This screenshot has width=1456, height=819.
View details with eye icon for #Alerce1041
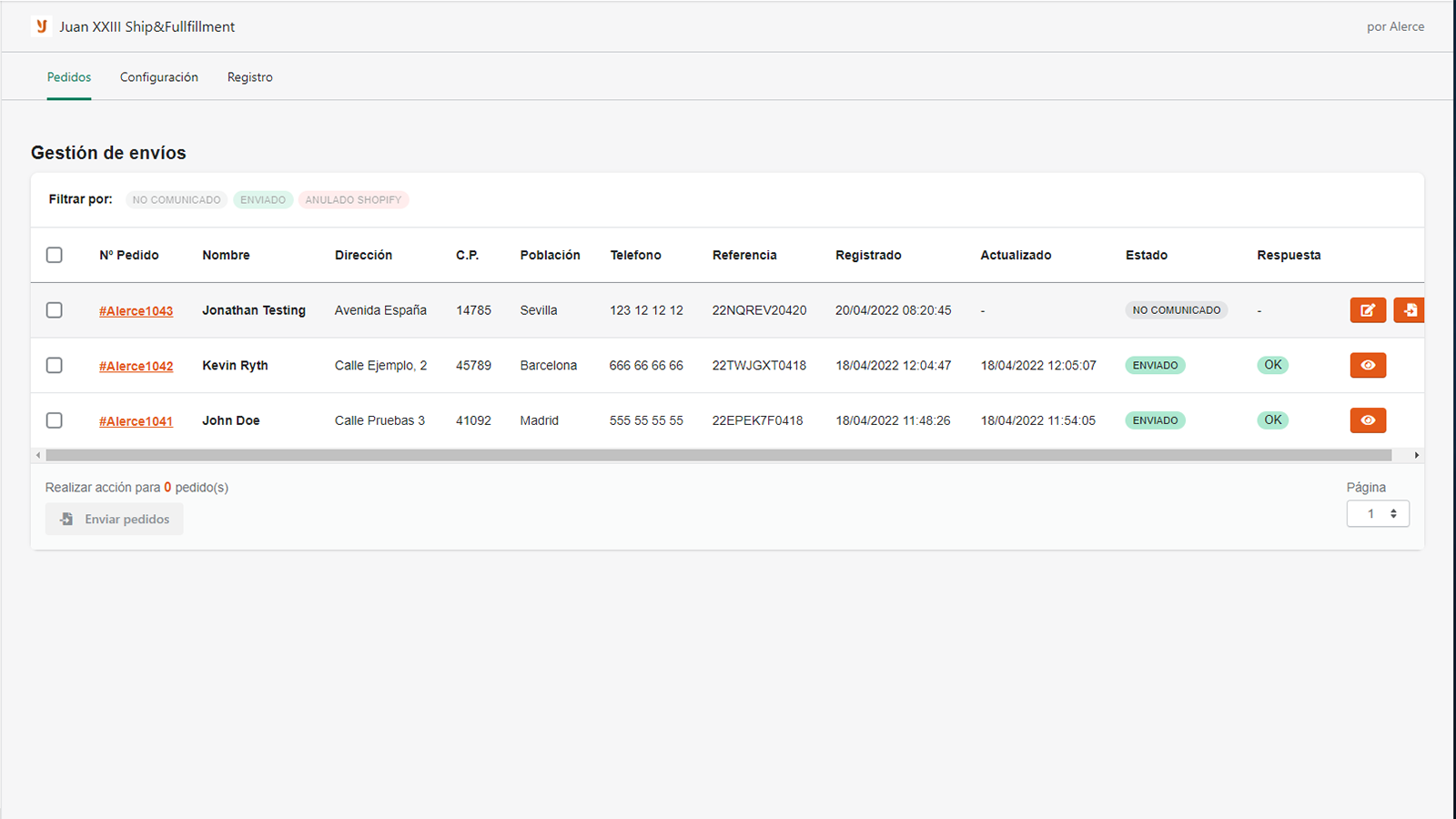click(1368, 420)
